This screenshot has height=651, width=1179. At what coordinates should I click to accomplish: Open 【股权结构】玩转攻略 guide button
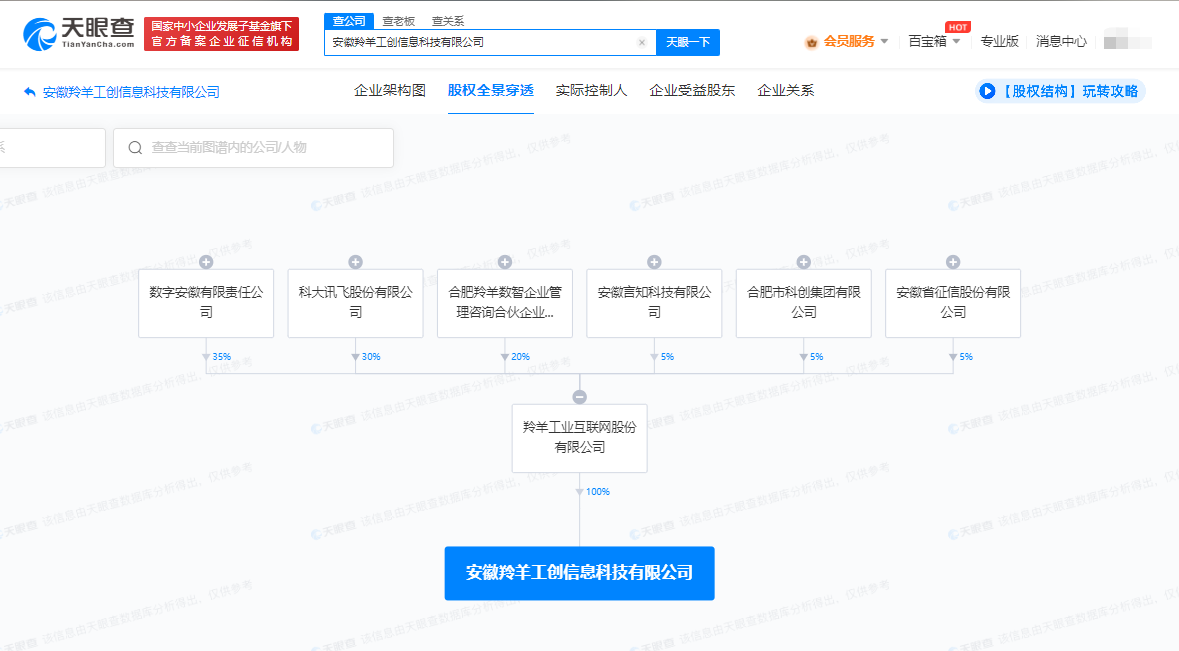coord(1060,91)
